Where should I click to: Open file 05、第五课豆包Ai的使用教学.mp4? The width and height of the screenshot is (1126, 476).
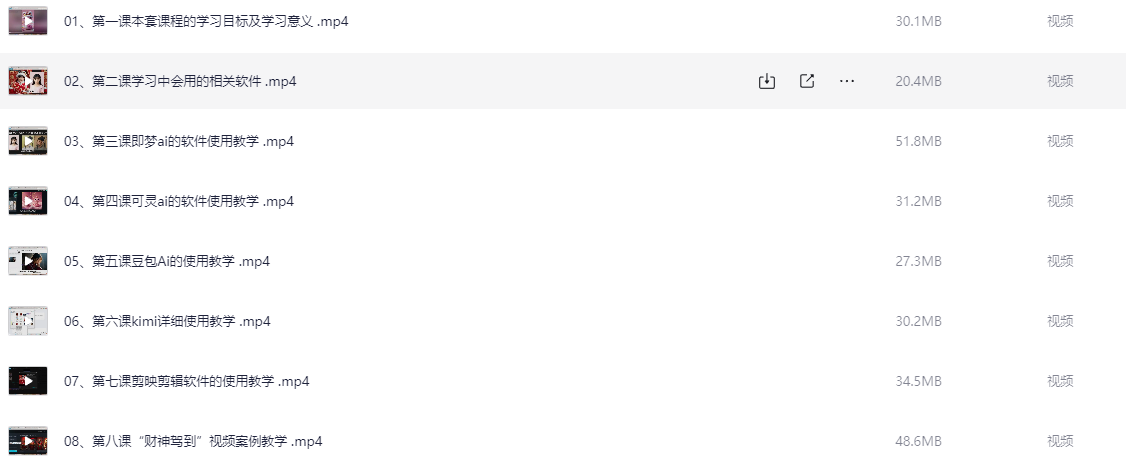click(167, 261)
